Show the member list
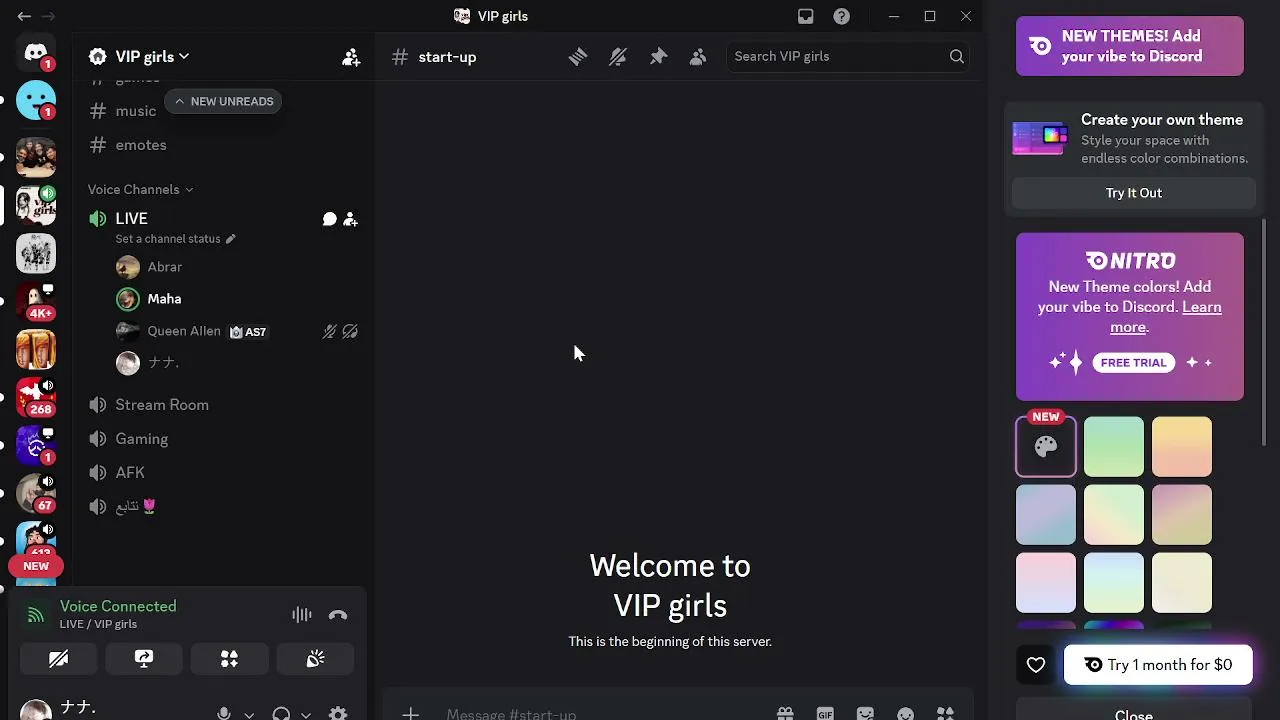This screenshot has height=720, width=1280. [698, 57]
